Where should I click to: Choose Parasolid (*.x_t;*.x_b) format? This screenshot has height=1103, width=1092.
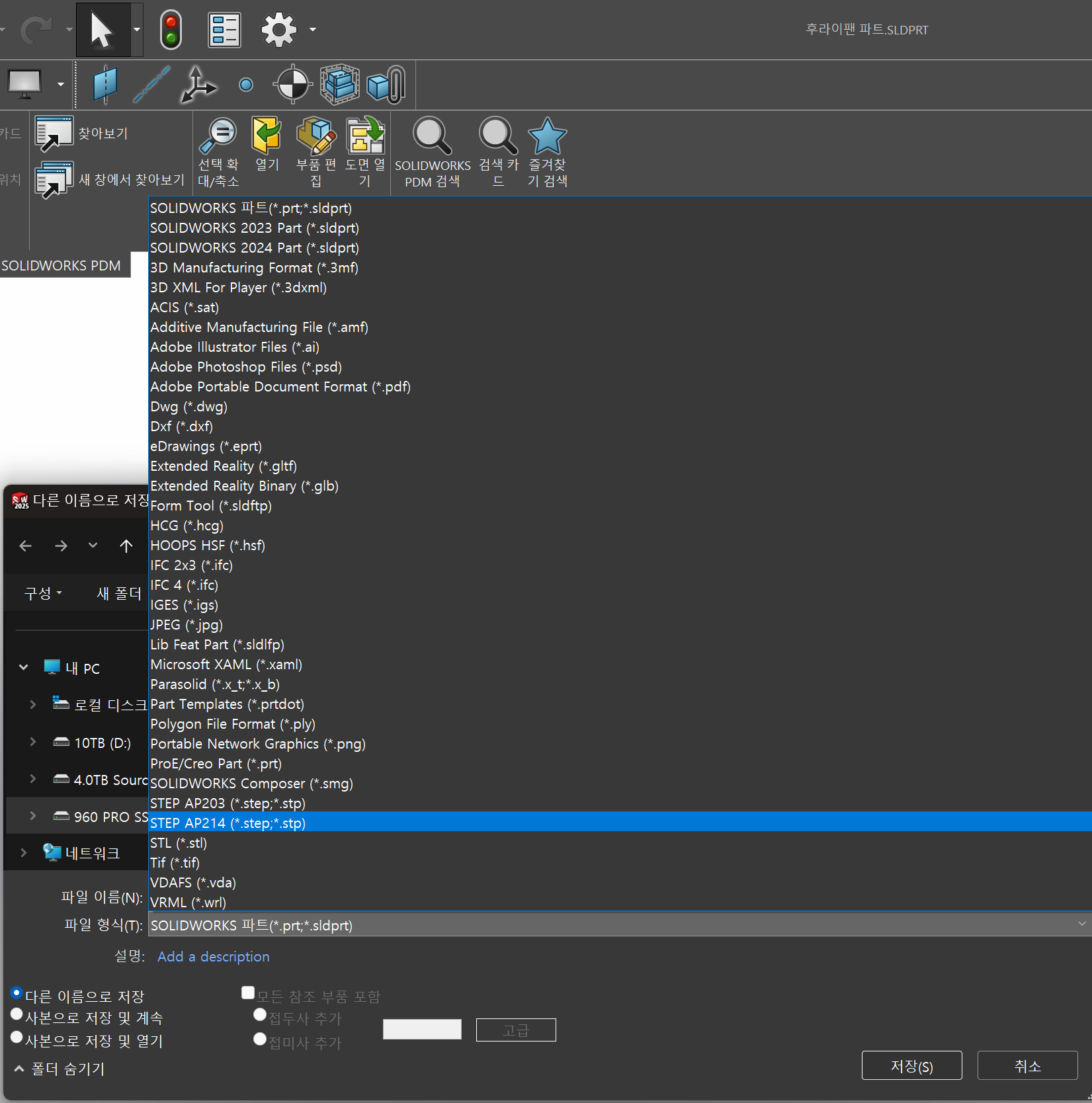620,684
